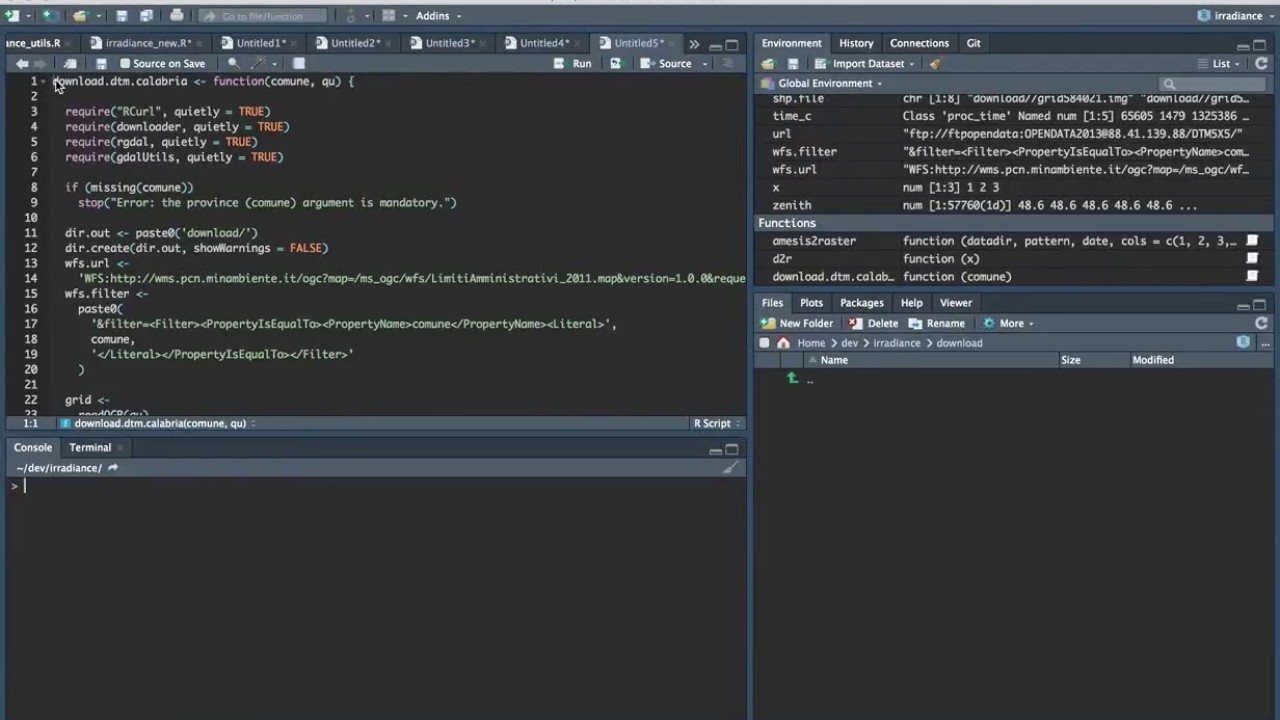Click the Go to file/function search field
Viewport: 1280px width, 720px height.
click(263, 16)
